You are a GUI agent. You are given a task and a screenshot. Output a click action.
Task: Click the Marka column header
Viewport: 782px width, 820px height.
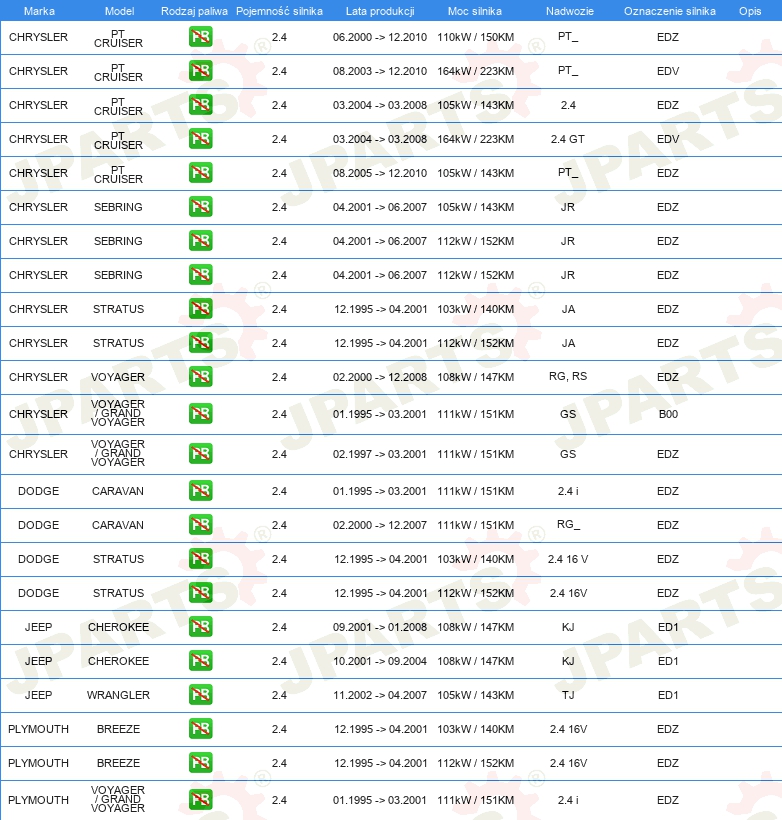[x=39, y=11]
